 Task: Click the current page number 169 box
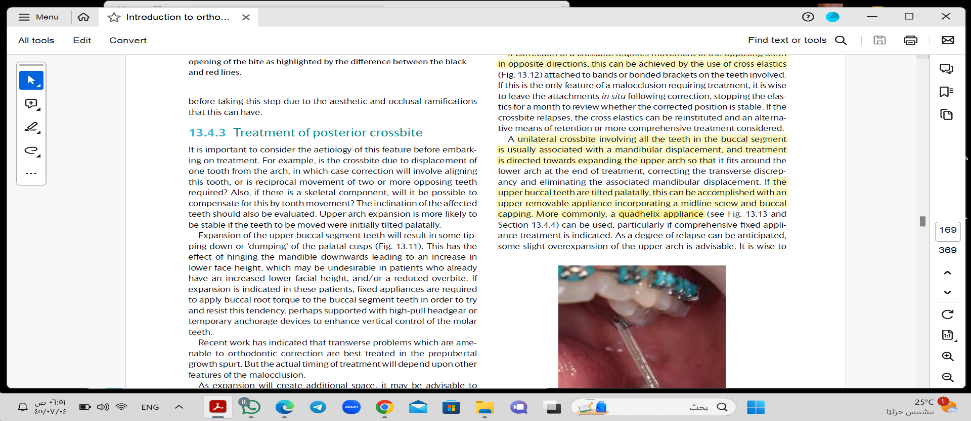click(x=947, y=230)
